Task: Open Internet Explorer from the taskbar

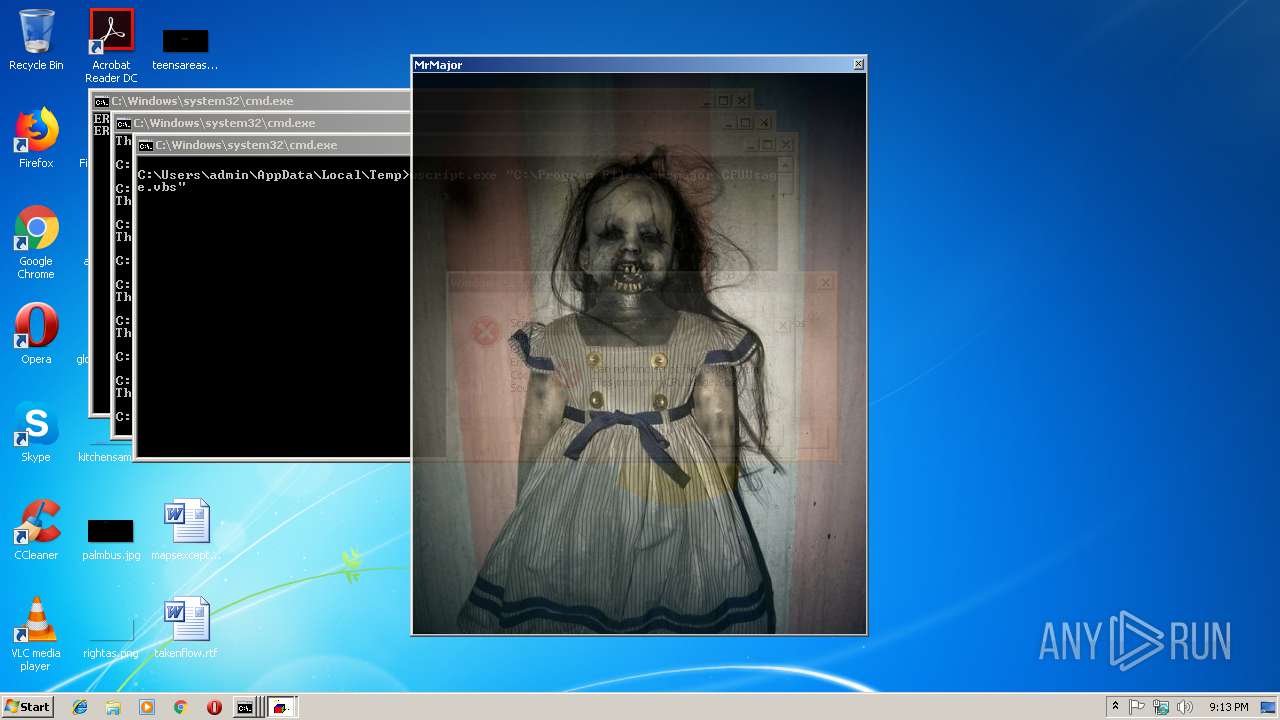Action: [x=80, y=707]
